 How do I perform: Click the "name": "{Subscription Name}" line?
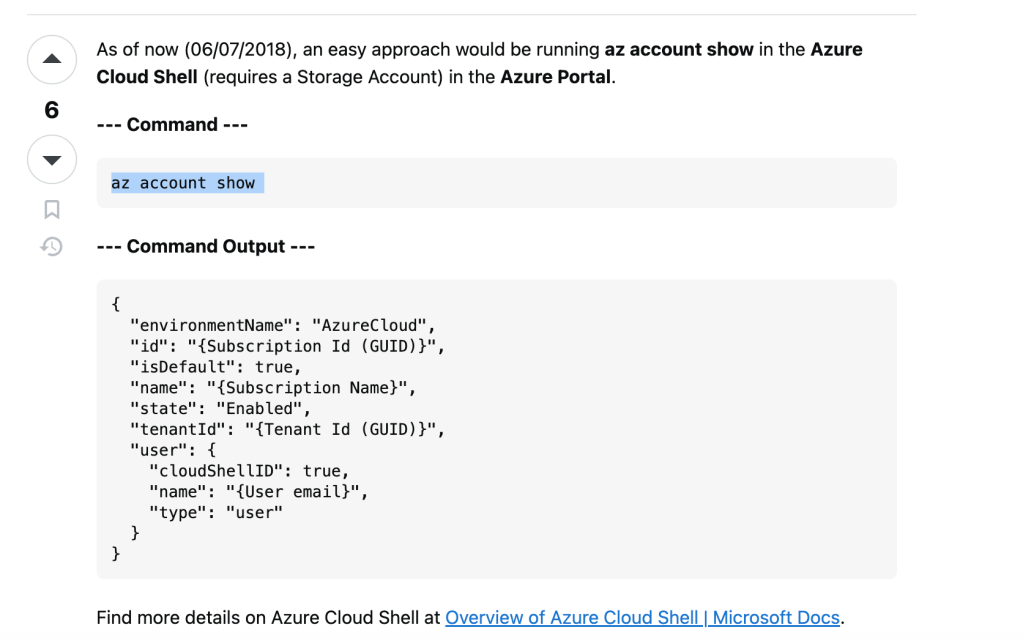pos(273,388)
